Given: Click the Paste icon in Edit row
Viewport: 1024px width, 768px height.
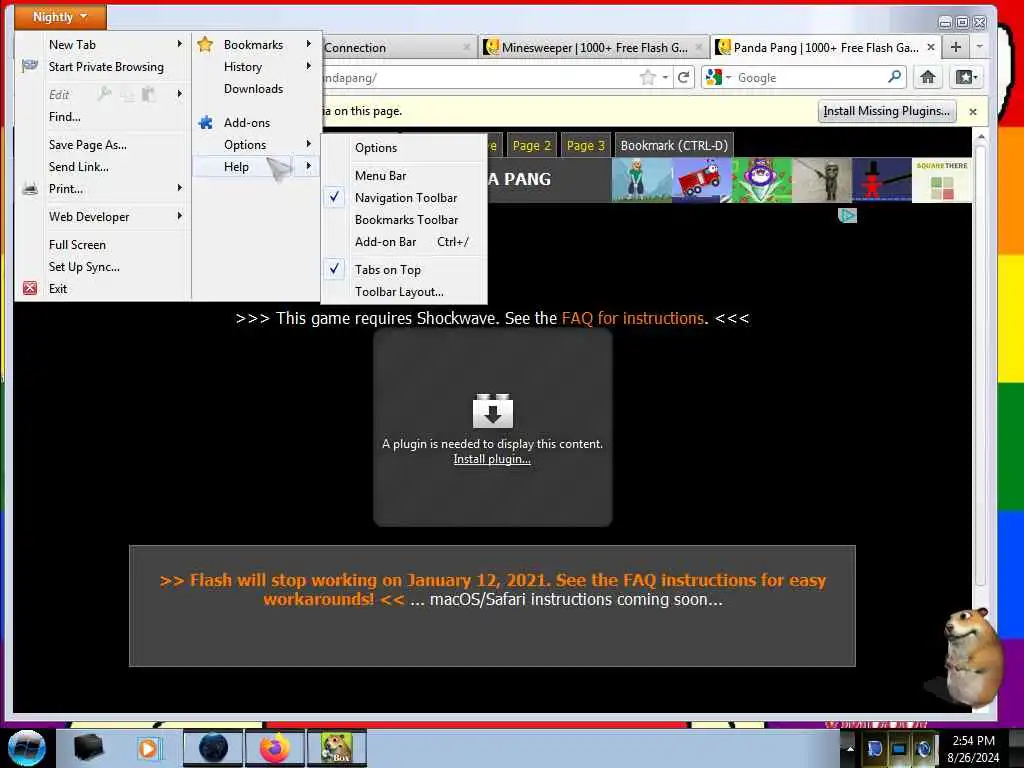Looking at the screenshot, I should click(148, 94).
